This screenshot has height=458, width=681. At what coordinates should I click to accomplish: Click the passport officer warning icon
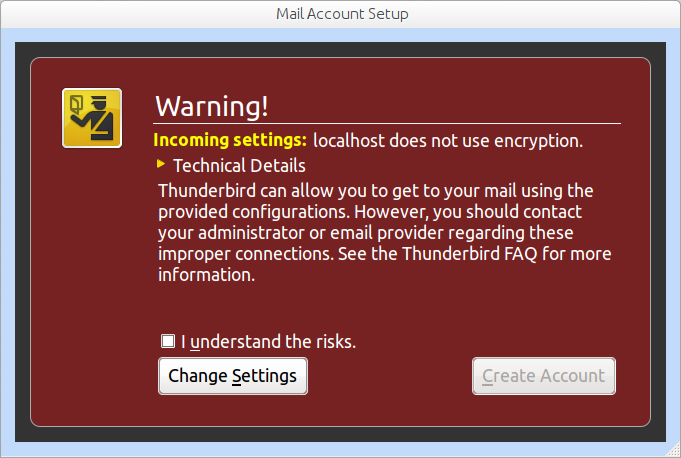[92, 118]
